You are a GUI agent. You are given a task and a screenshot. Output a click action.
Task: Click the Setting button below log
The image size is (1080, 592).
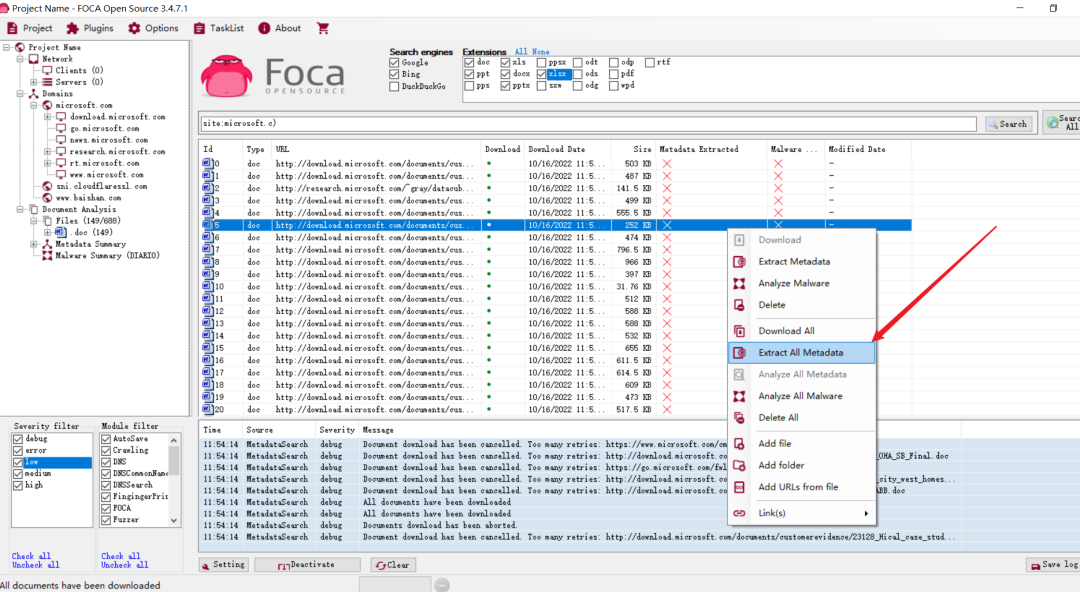coord(225,564)
